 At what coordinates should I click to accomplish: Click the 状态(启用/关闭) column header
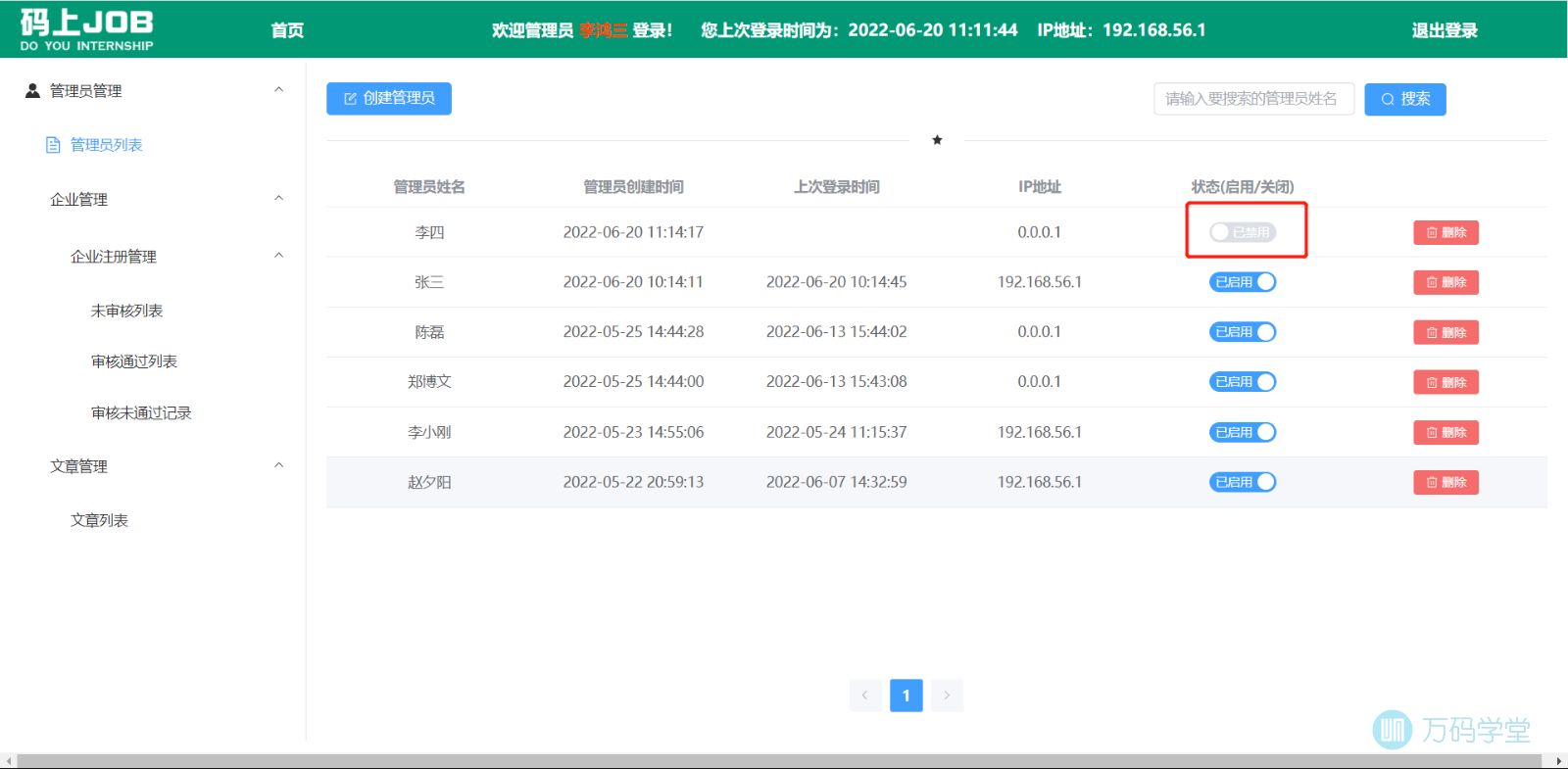click(x=1243, y=187)
